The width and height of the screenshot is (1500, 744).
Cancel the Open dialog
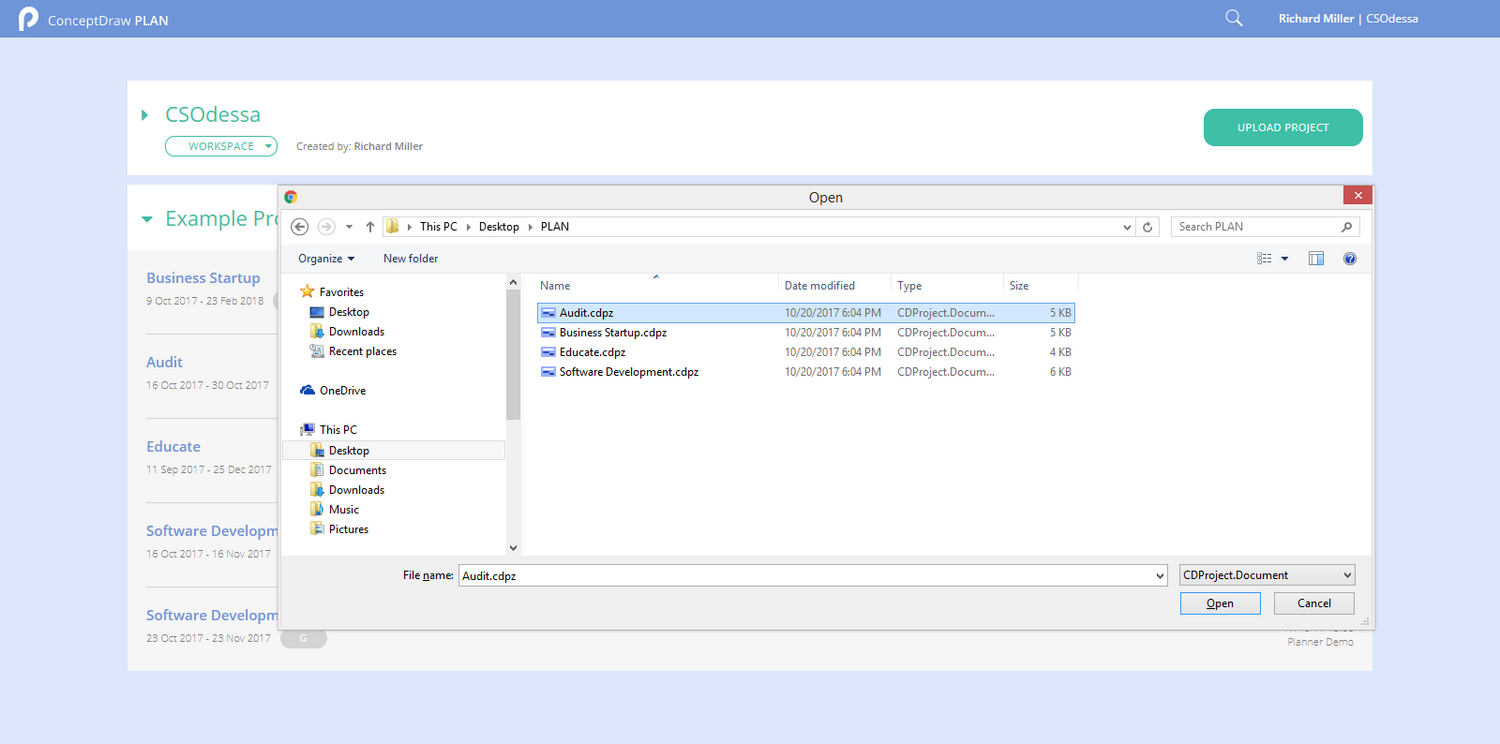tap(1314, 604)
